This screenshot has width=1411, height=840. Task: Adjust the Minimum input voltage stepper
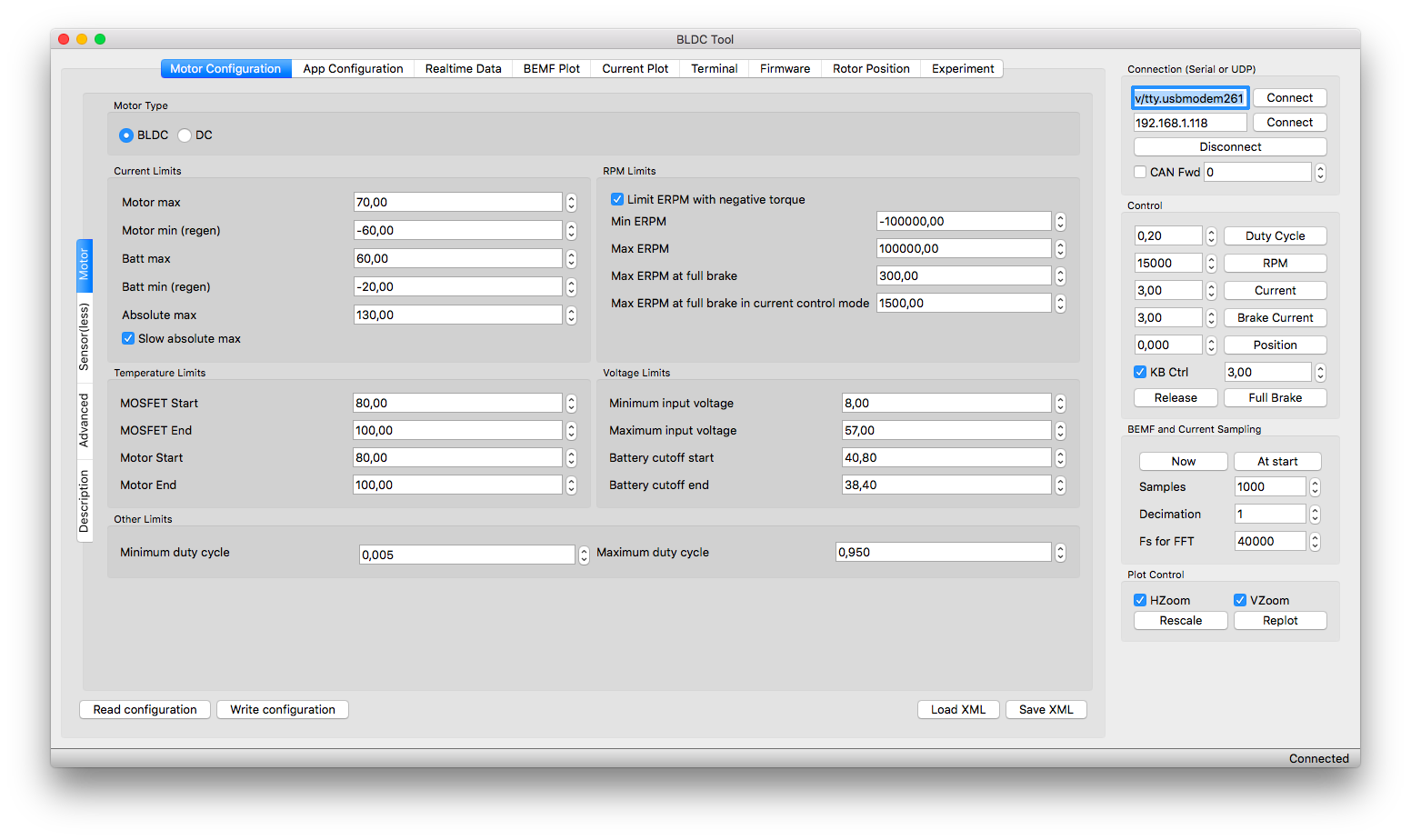point(1060,404)
